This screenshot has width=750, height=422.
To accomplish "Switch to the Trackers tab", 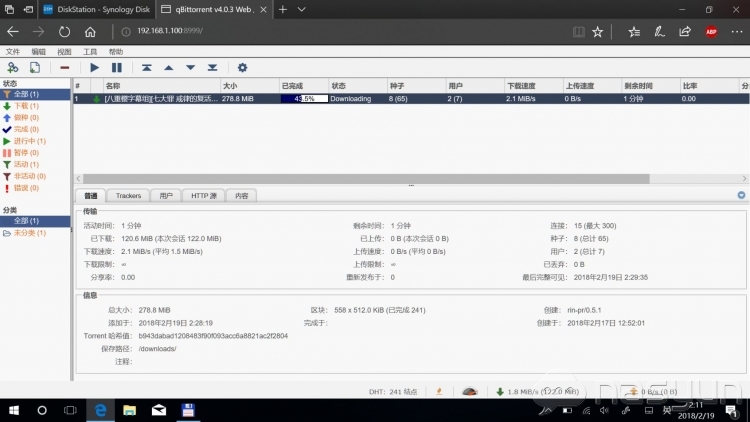I will pyautogui.click(x=128, y=196).
